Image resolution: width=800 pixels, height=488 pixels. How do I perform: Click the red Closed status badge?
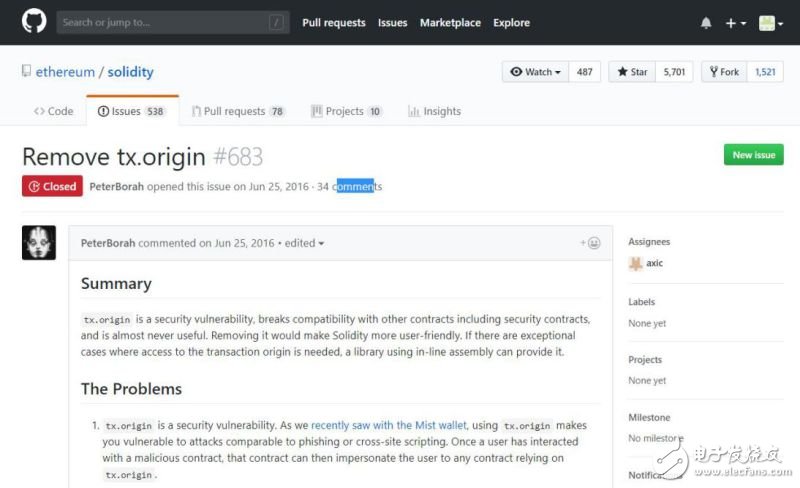coord(52,186)
